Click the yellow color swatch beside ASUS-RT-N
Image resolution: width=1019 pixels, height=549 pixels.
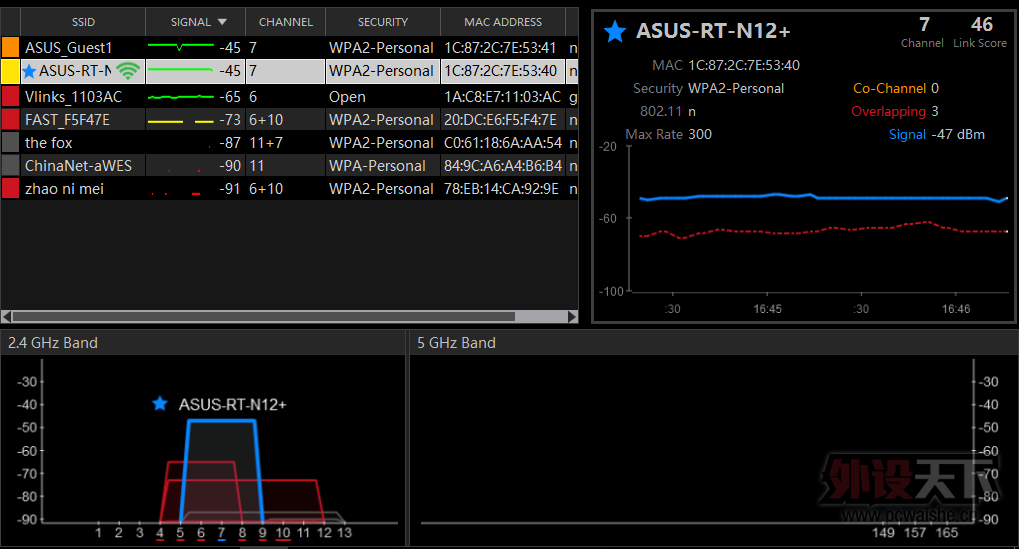tap(10, 71)
